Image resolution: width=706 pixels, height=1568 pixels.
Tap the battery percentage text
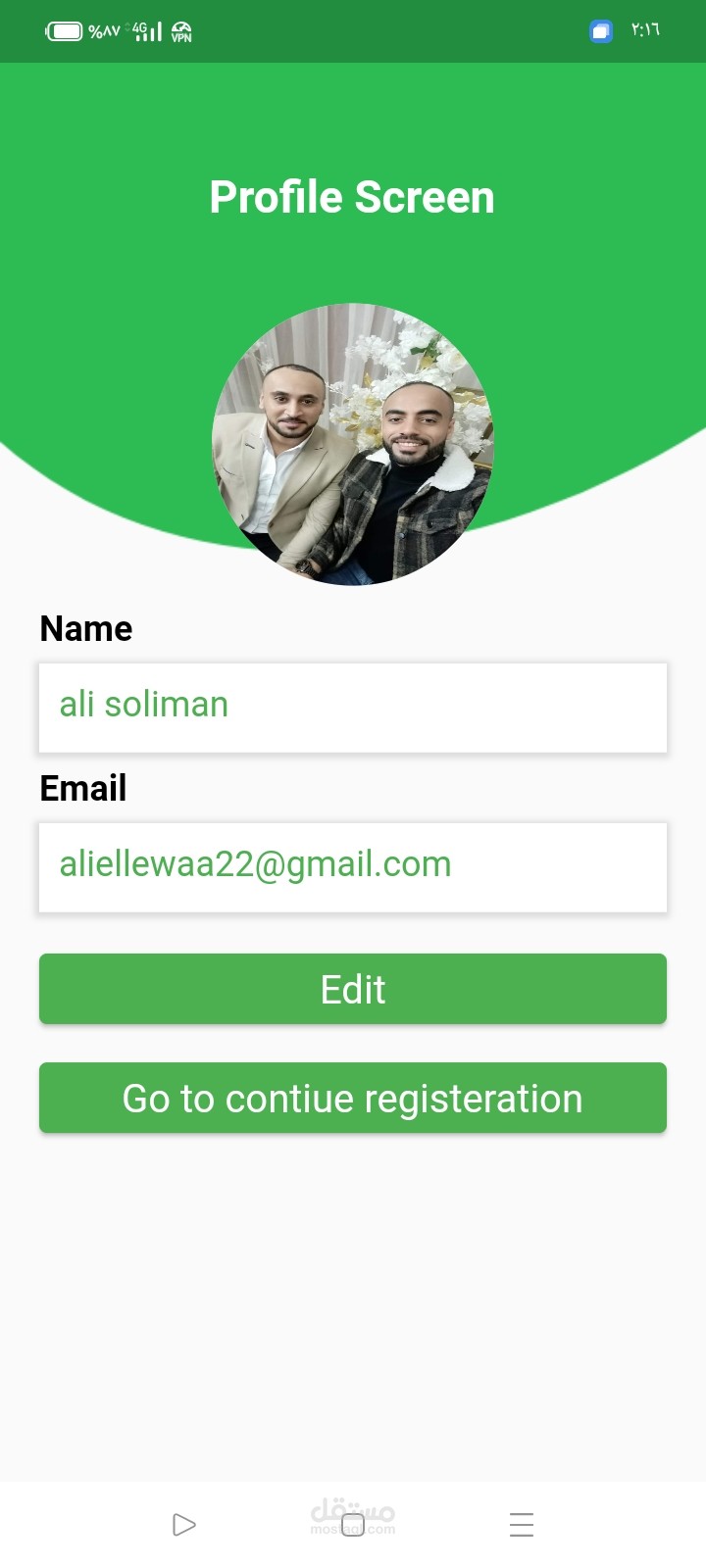[104, 31]
